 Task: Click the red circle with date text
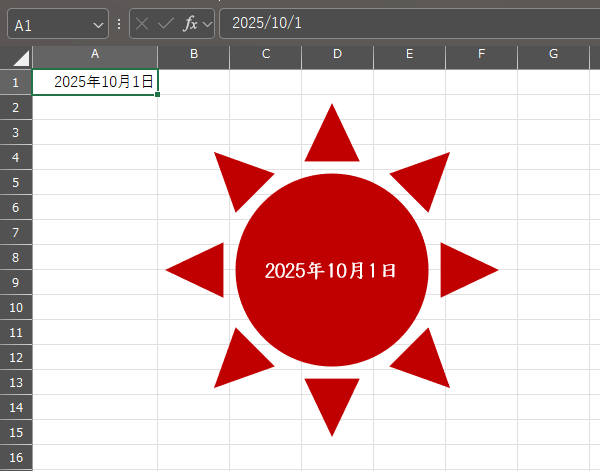pyautogui.click(x=332, y=300)
